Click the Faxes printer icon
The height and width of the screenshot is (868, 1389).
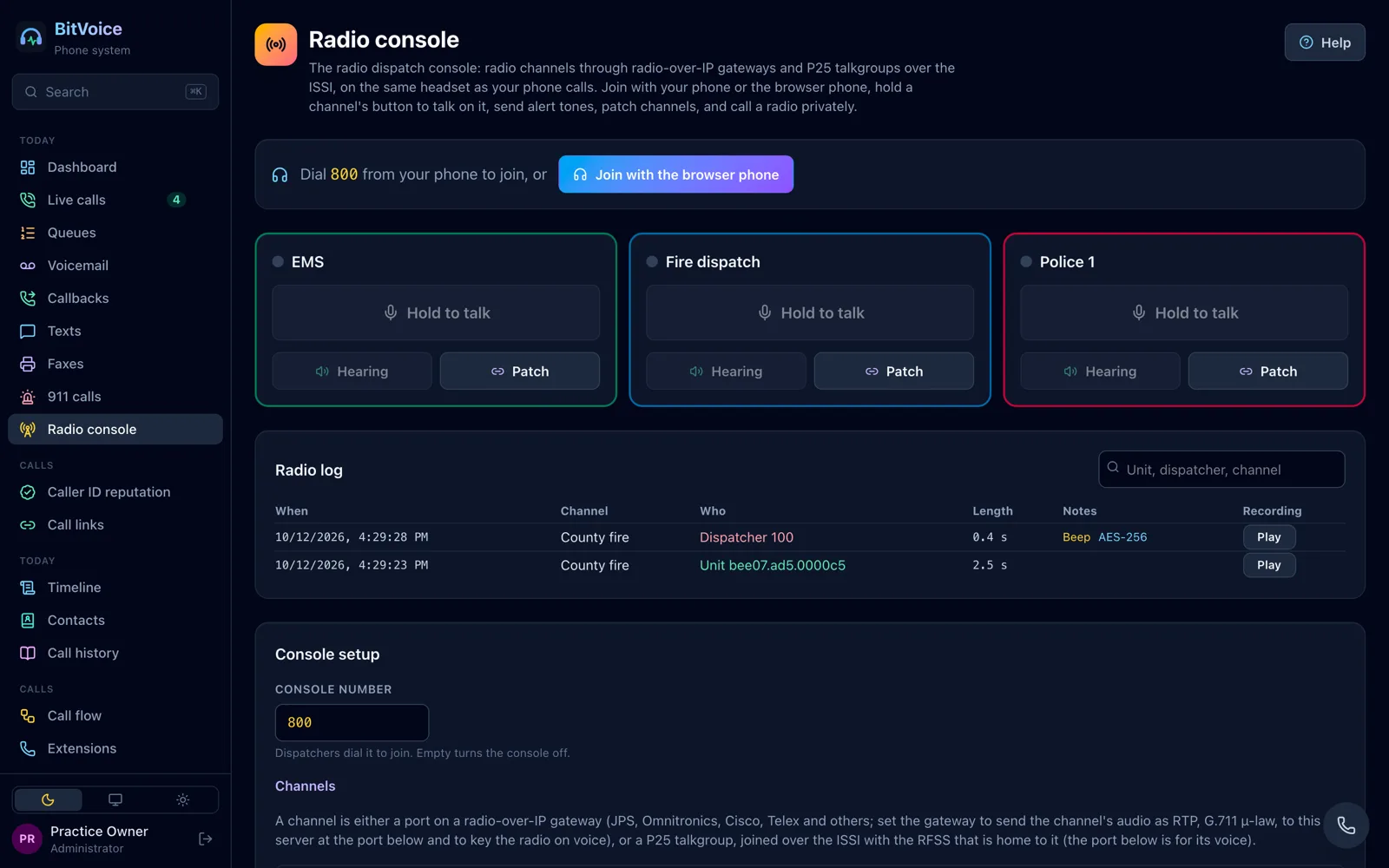tap(28, 364)
